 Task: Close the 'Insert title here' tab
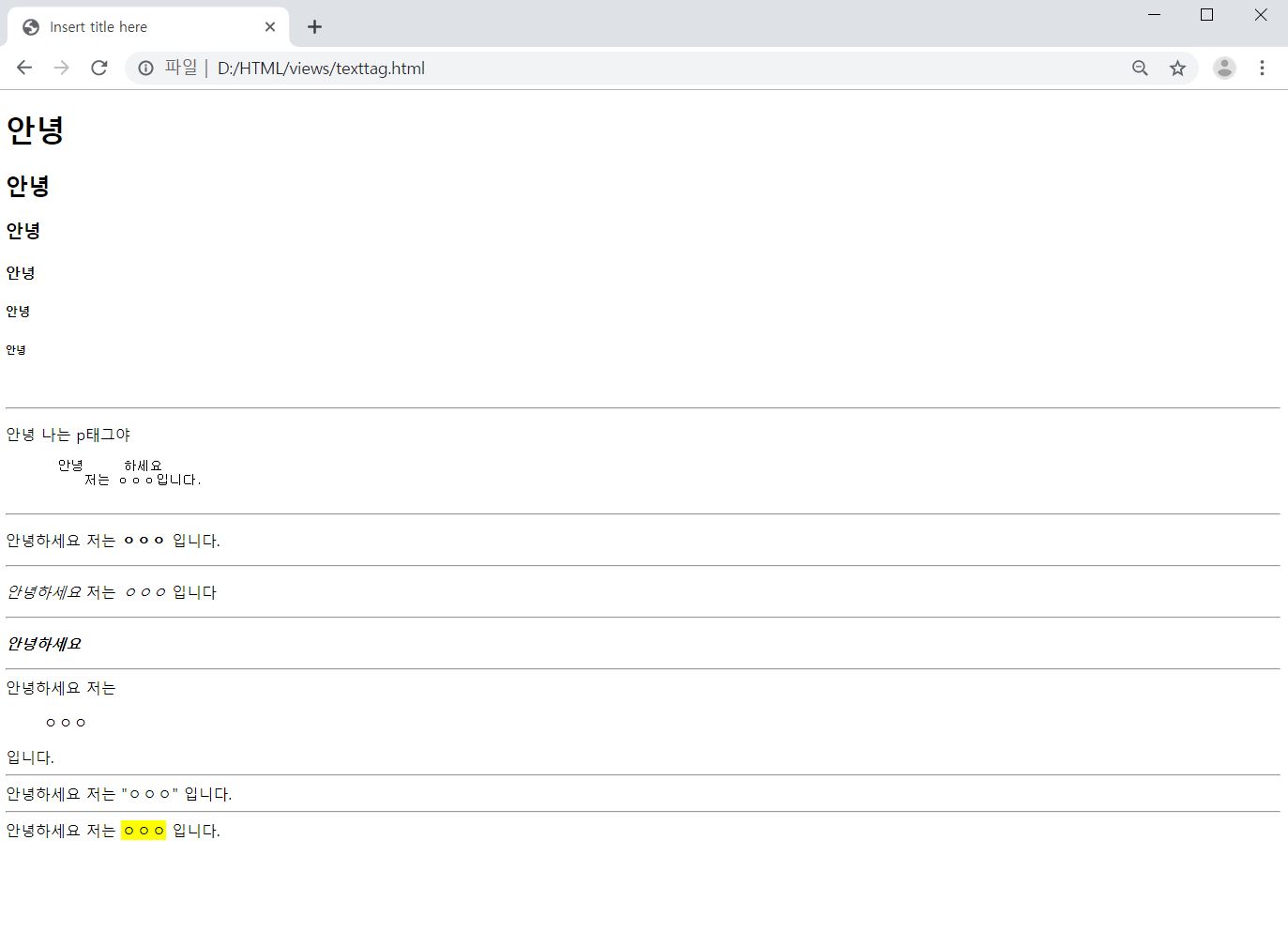click(270, 26)
